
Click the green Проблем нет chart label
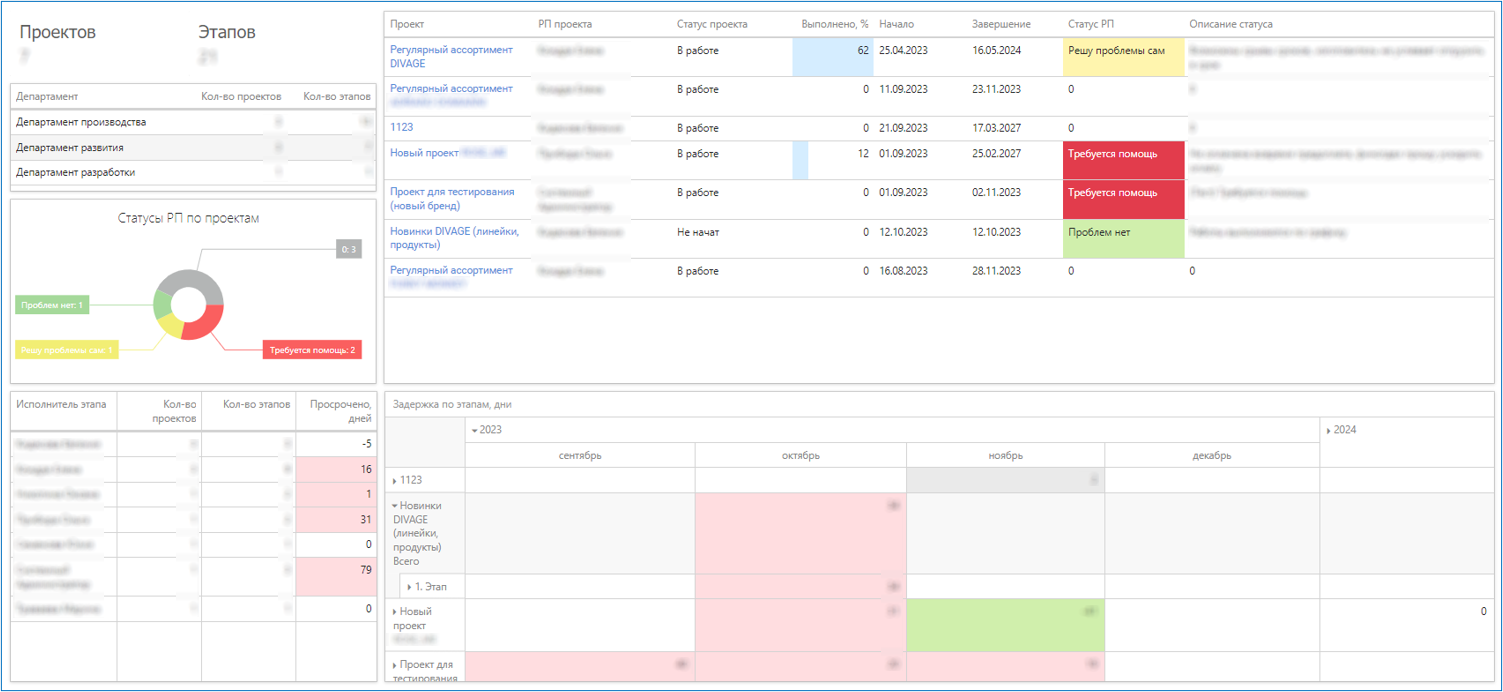52,305
